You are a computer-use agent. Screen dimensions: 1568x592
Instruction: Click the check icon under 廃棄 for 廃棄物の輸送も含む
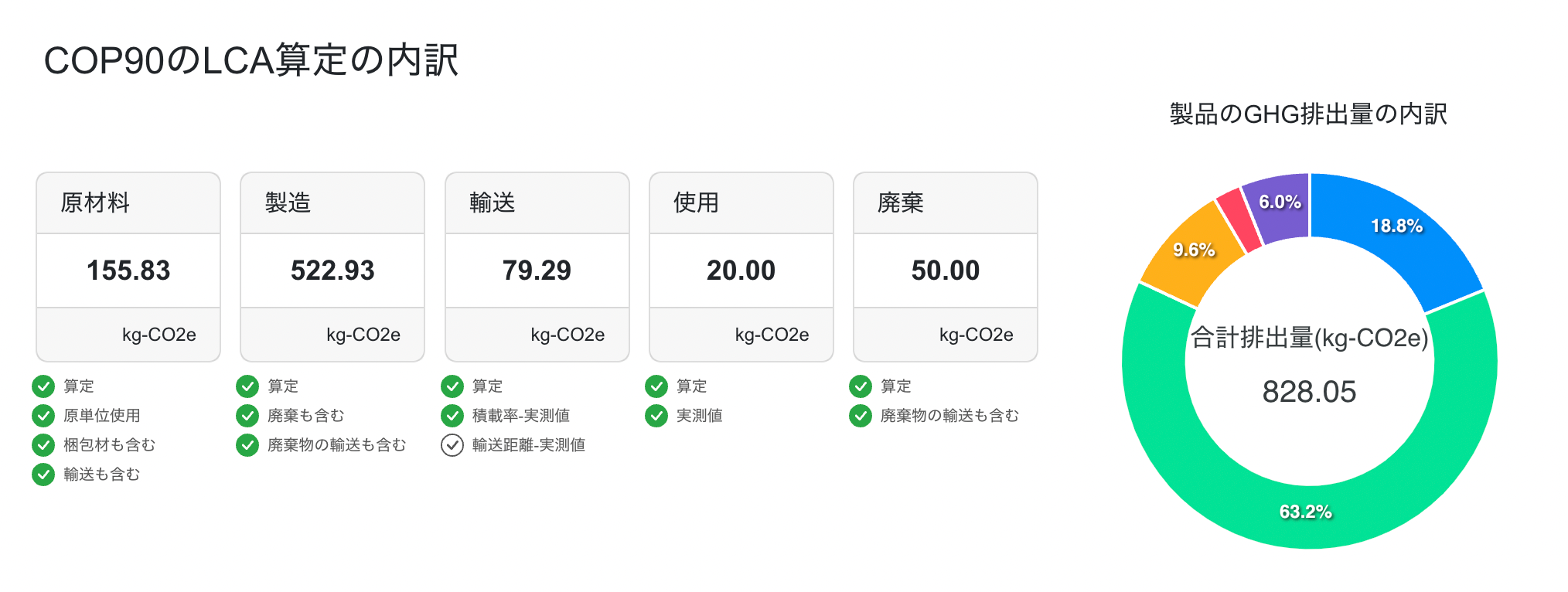pyautogui.click(x=861, y=416)
